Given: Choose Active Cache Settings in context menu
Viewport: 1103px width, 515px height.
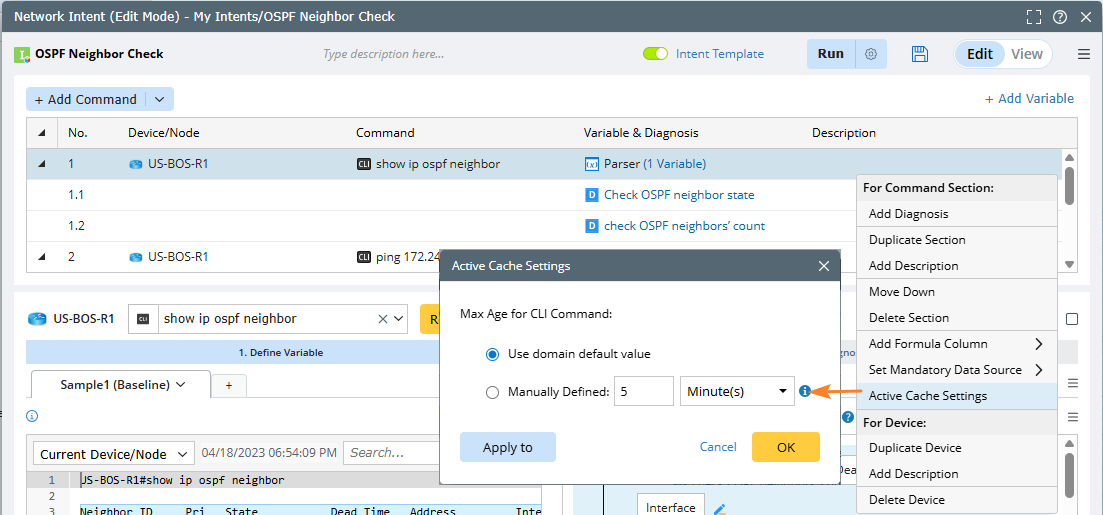Looking at the screenshot, I should tap(927, 396).
